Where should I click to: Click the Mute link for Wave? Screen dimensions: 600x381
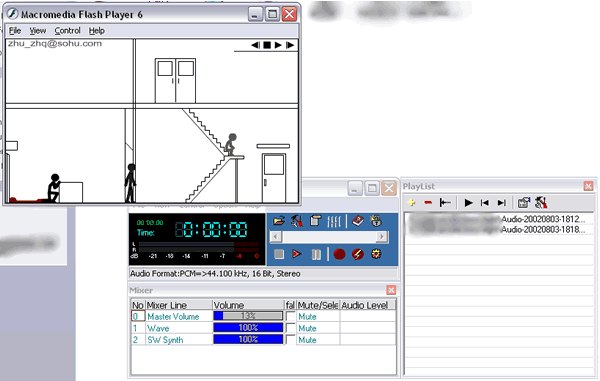coord(307,328)
